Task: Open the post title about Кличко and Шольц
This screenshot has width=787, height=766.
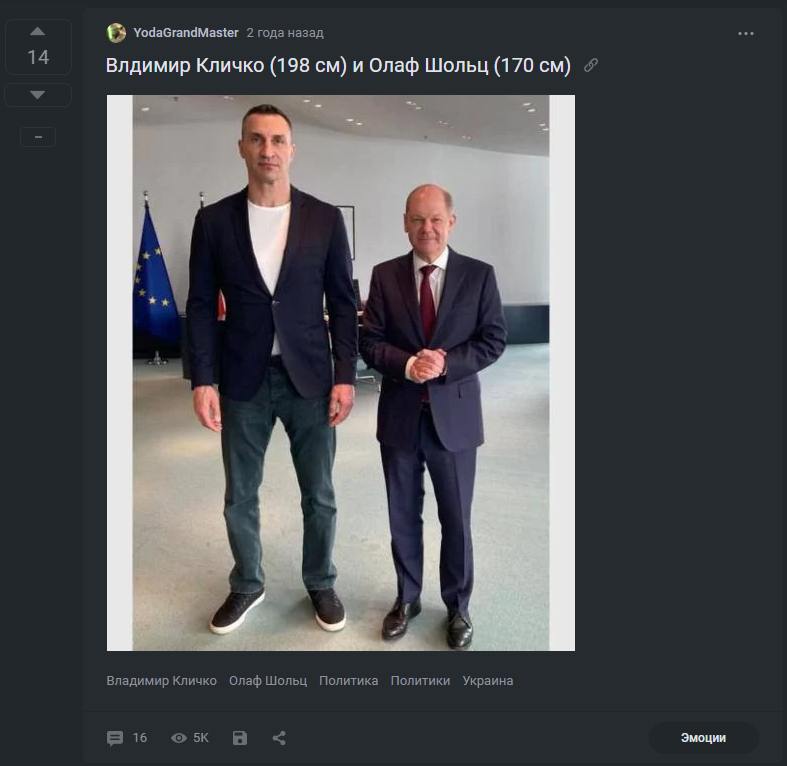Action: pos(338,66)
